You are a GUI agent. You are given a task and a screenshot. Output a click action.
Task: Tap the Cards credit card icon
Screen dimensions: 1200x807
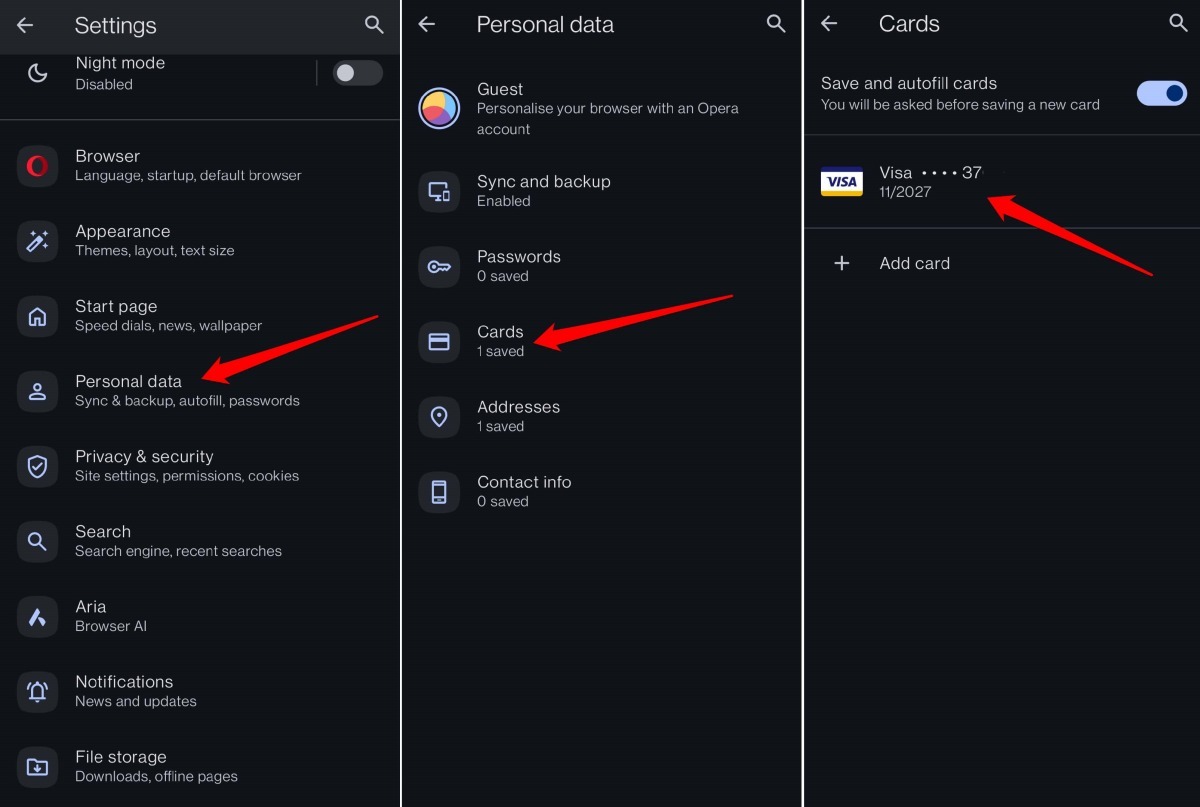439,341
